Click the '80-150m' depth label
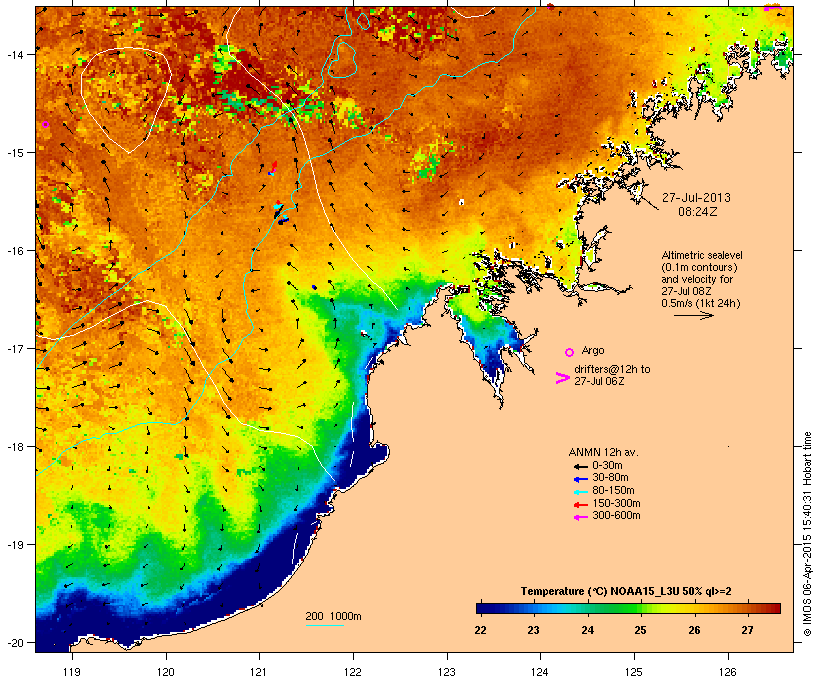This screenshot has height=680, width=820. click(x=613, y=491)
